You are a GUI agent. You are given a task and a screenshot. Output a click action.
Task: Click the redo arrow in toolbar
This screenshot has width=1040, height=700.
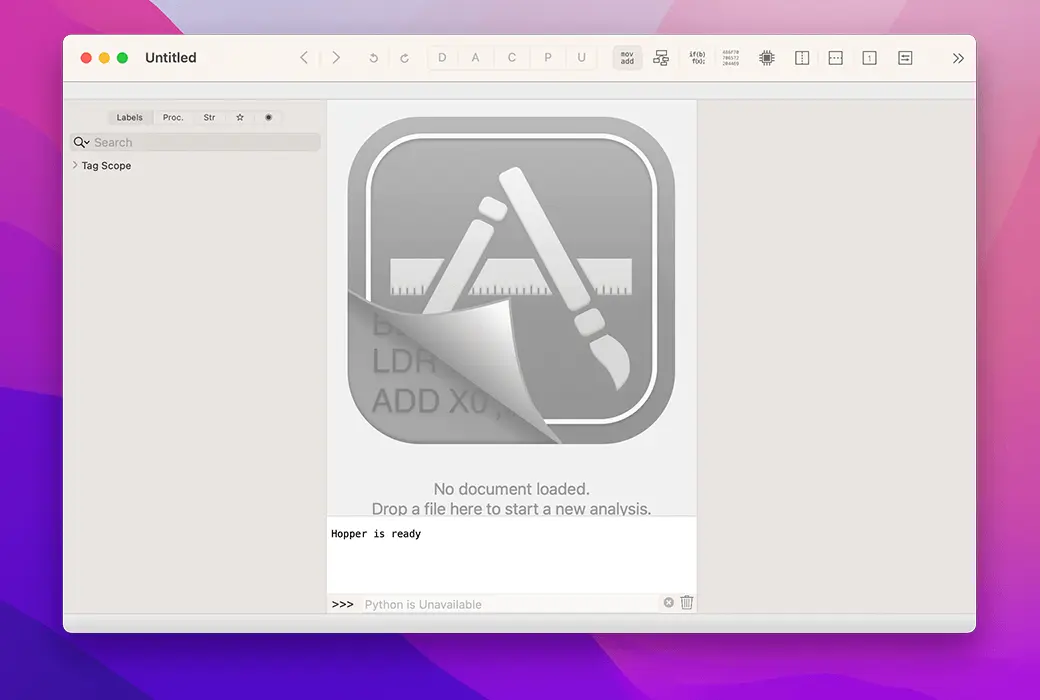405,58
